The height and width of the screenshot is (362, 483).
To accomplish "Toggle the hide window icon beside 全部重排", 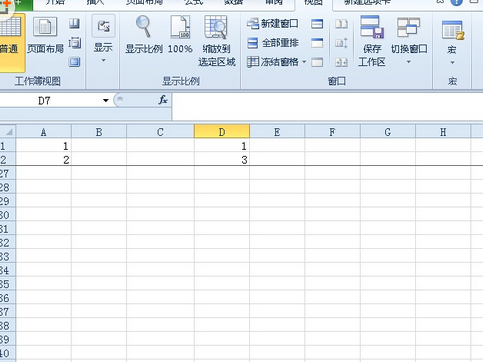I will 317,43.
